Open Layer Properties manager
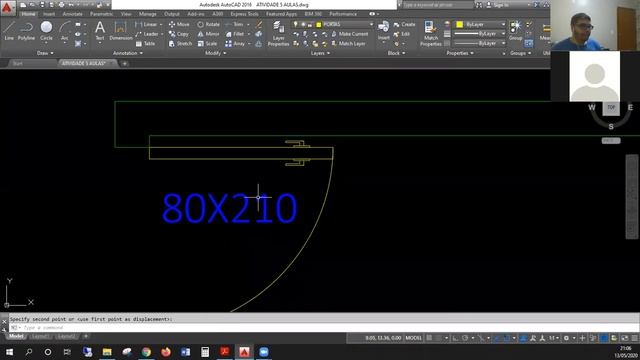This screenshot has width=640, height=360. coord(278,33)
